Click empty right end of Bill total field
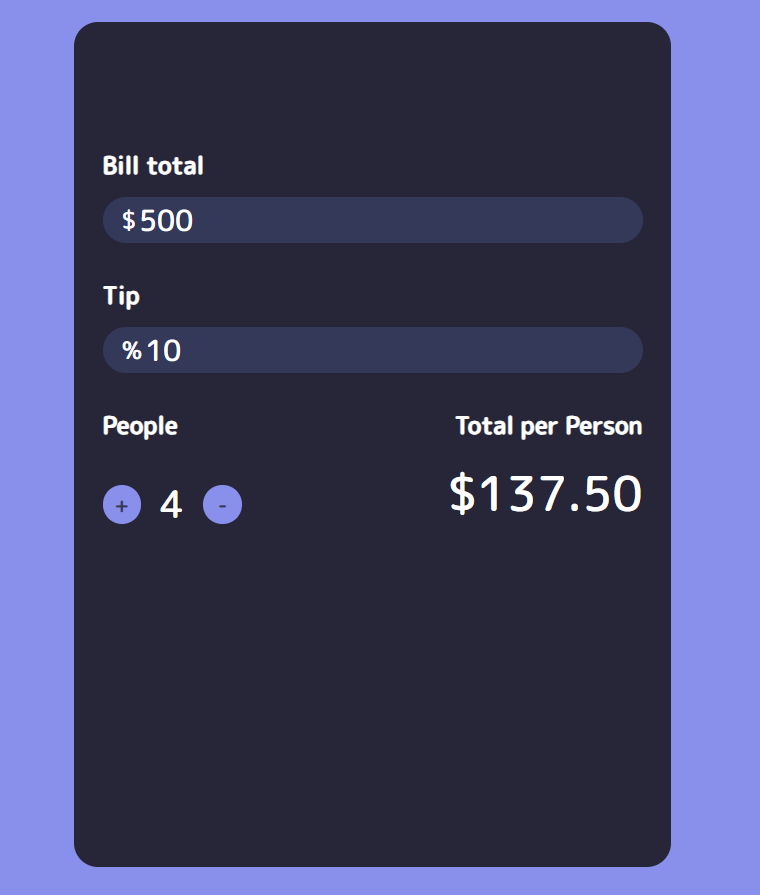 point(600,220)
